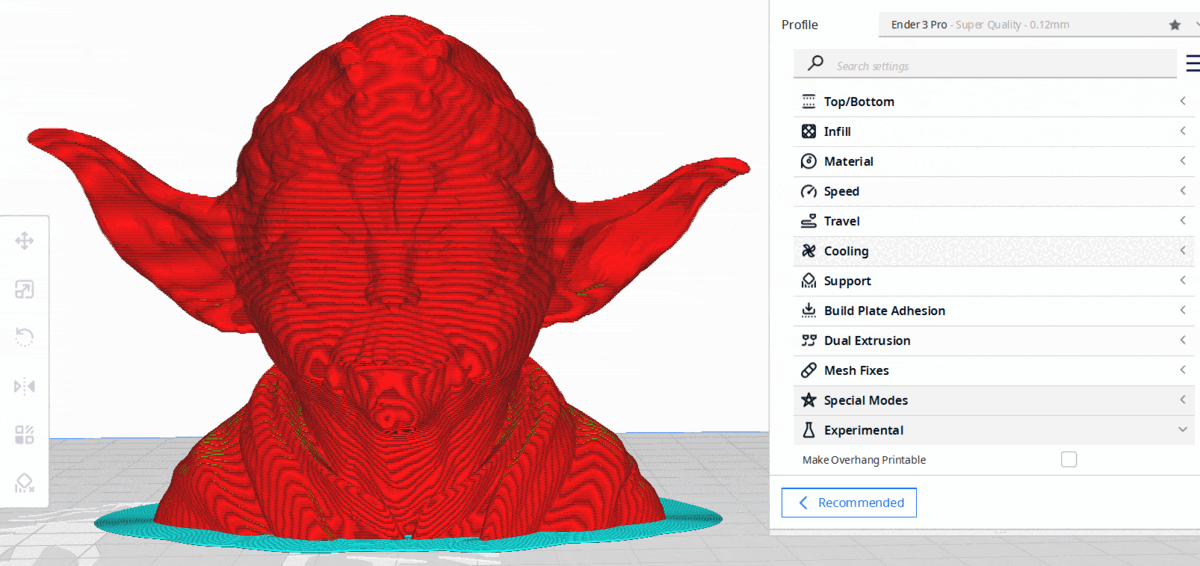Open the Build Plate Adhesion label

[885, 311]
